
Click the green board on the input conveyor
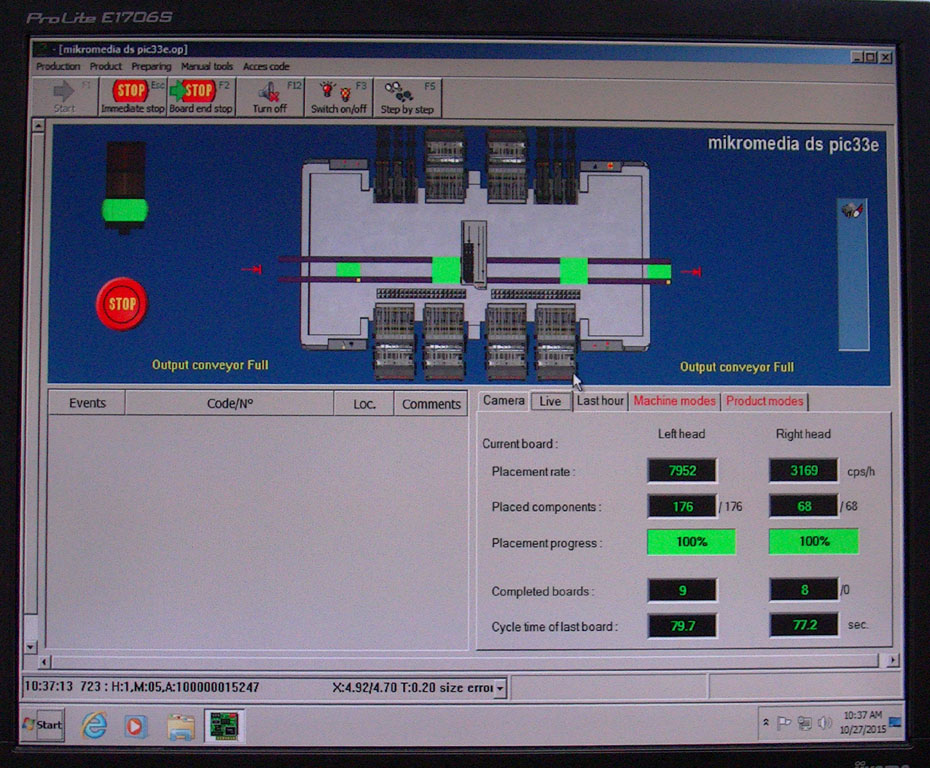coord(348,270)
